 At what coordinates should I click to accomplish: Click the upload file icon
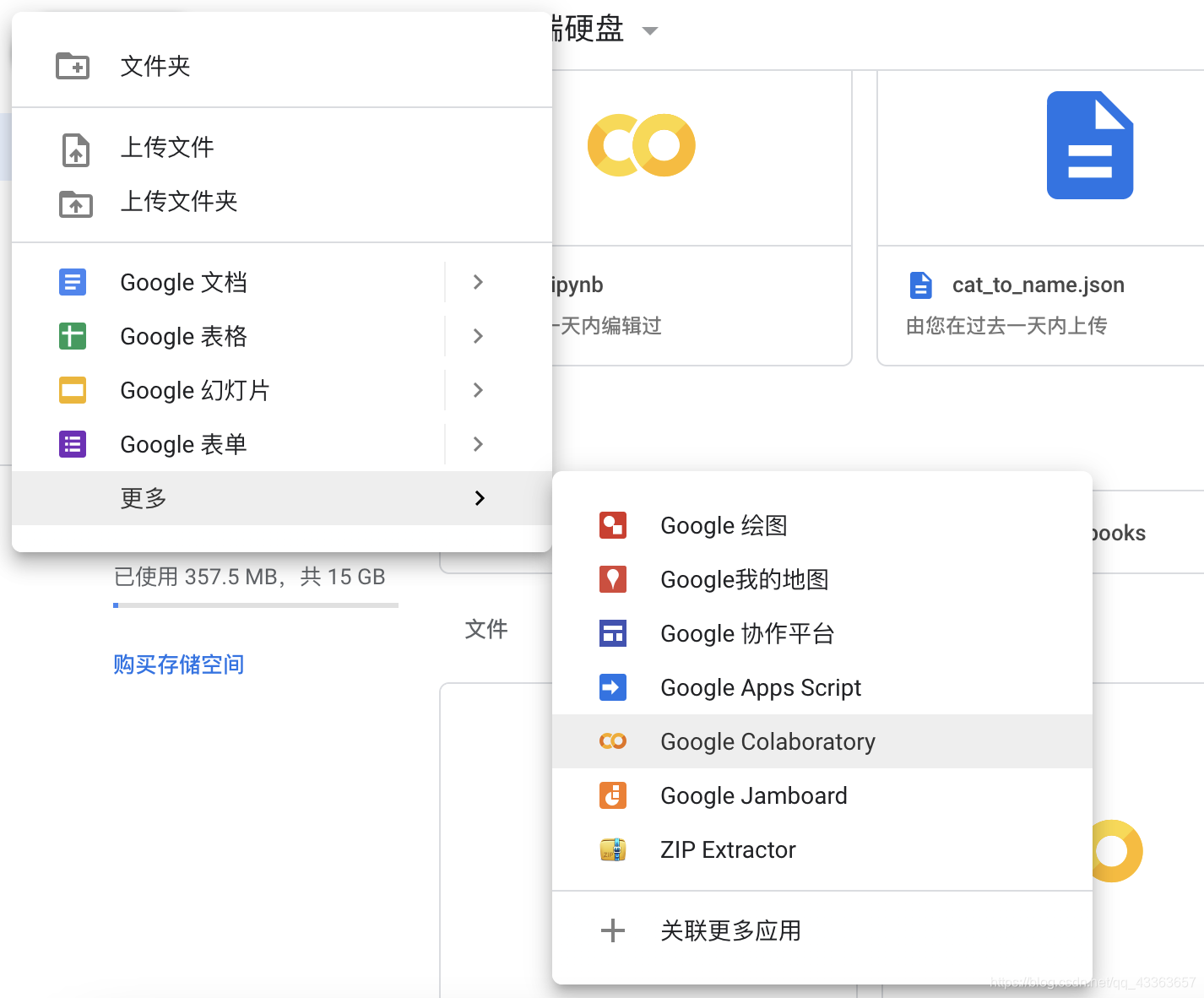[76, 149]
